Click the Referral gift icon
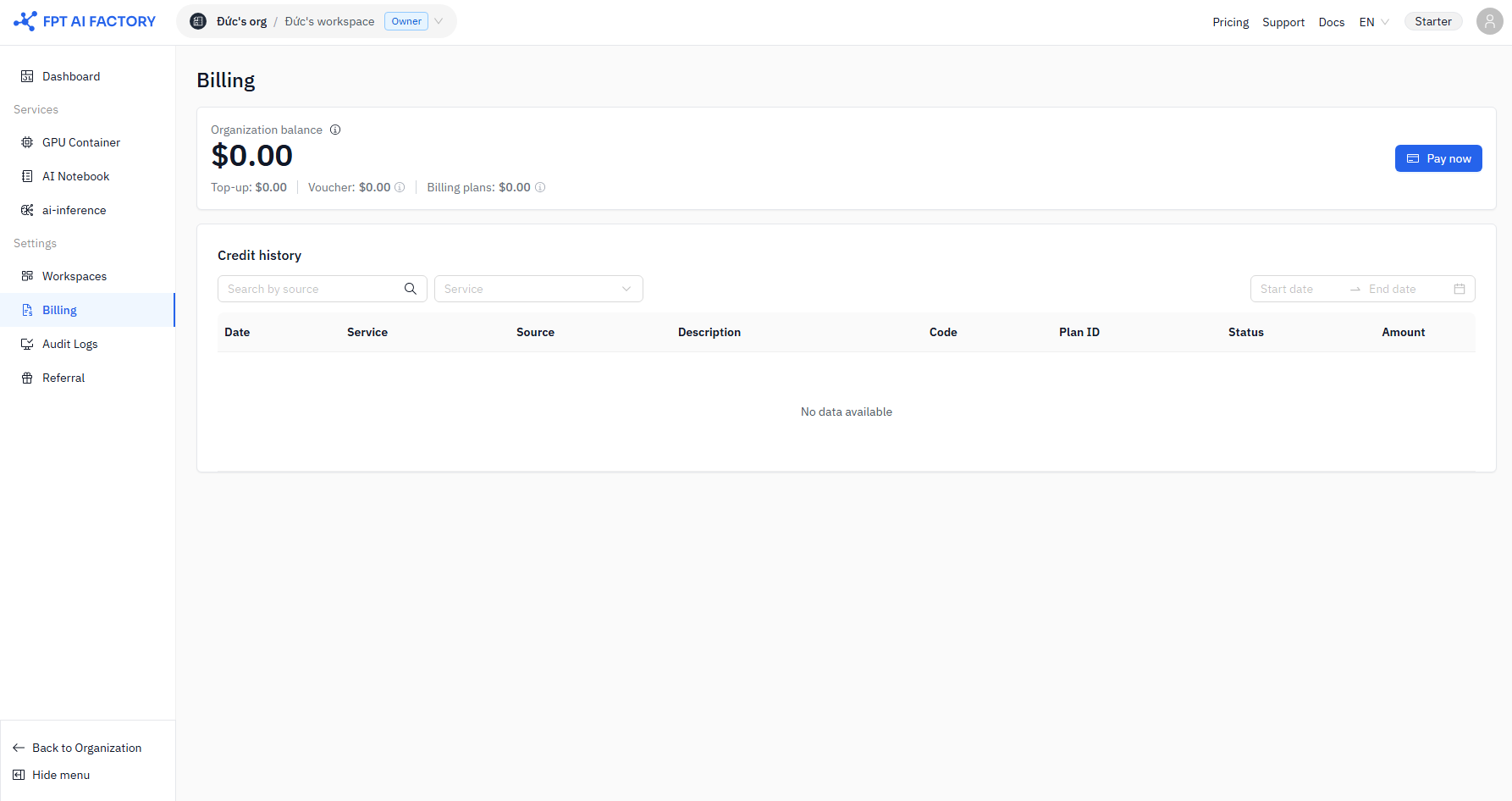 [27, 378]
